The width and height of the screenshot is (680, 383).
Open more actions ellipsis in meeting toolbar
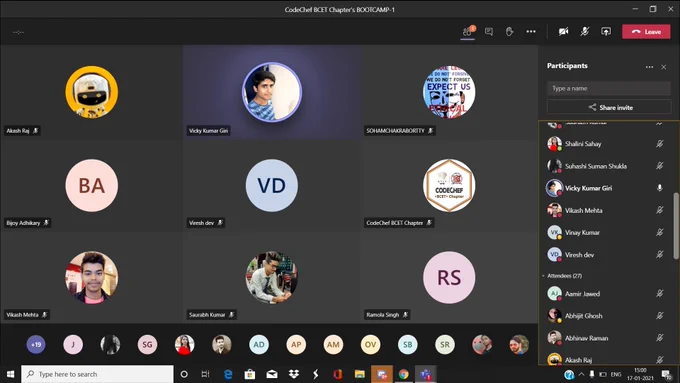coord(531,31)
